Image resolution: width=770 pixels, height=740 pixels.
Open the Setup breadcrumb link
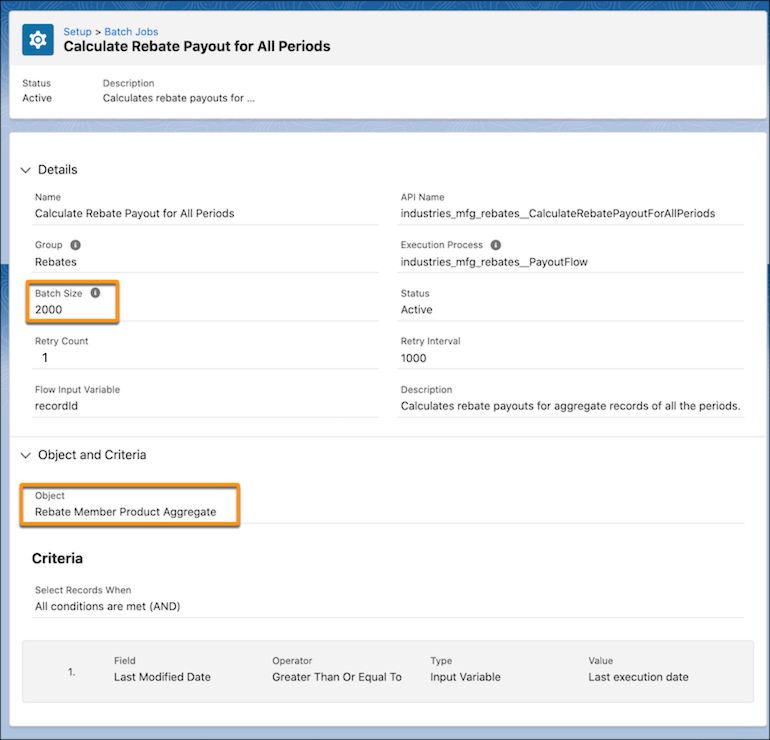click(x=77, y=31)
